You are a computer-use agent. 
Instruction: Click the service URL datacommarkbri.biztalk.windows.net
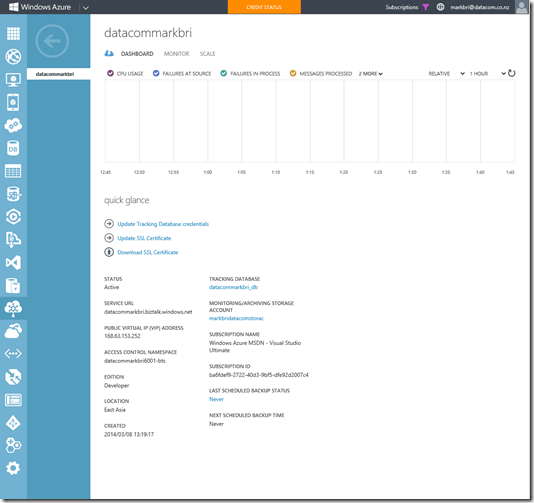point(148,312)
